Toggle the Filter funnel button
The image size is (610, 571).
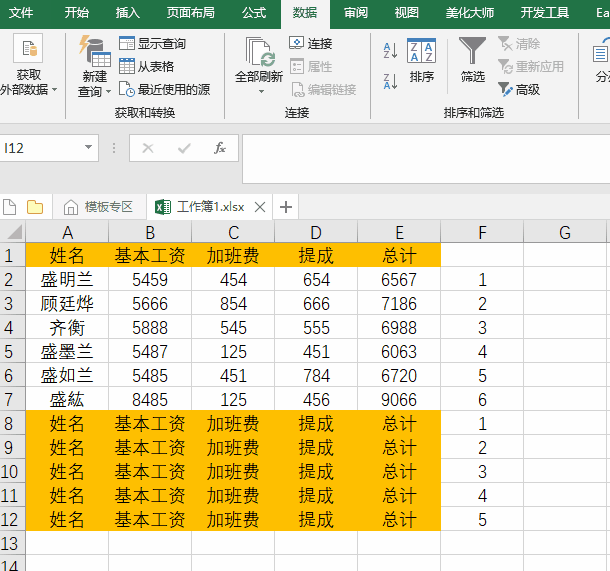[x=473, y=60]
